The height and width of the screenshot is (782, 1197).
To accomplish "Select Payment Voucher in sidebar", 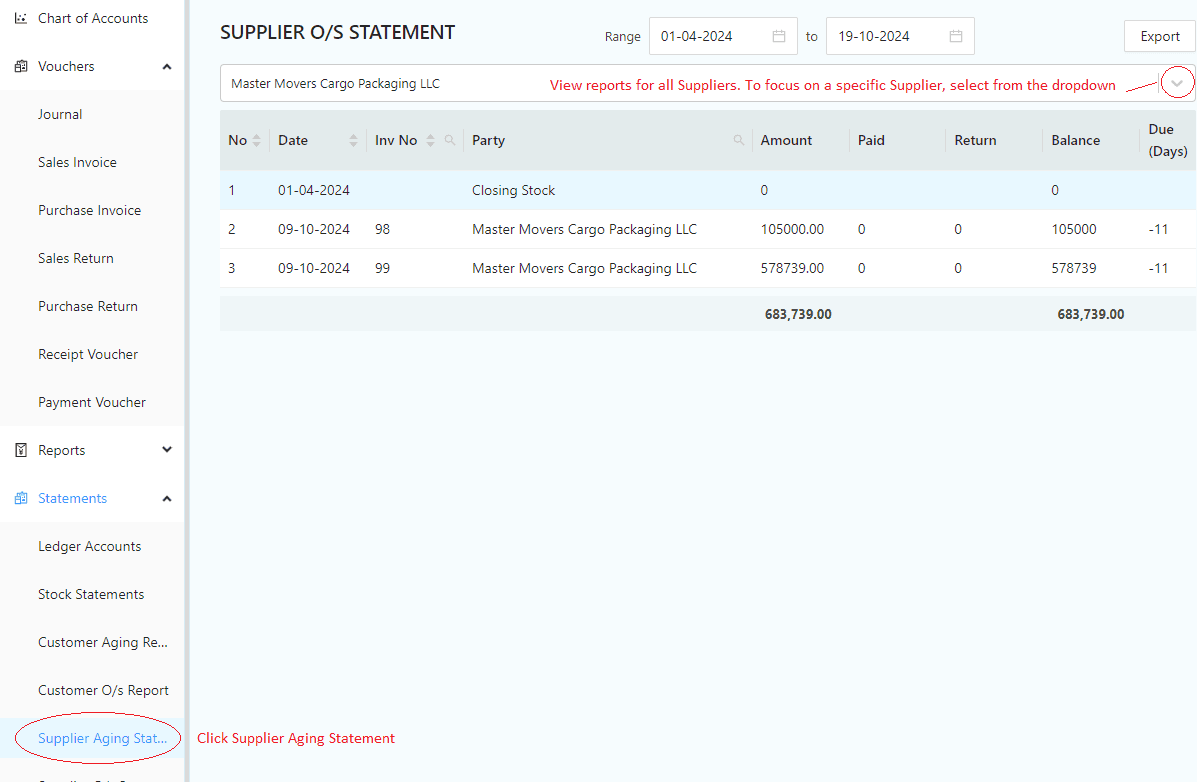I will [x=92, y=403].
